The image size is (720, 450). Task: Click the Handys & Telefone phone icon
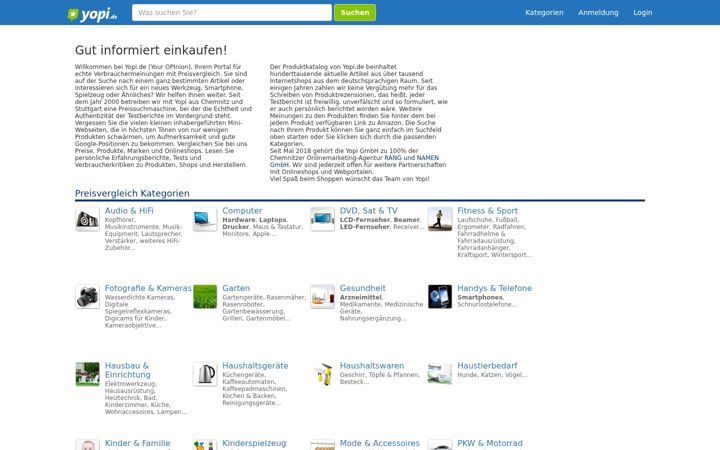click(440, 297)
